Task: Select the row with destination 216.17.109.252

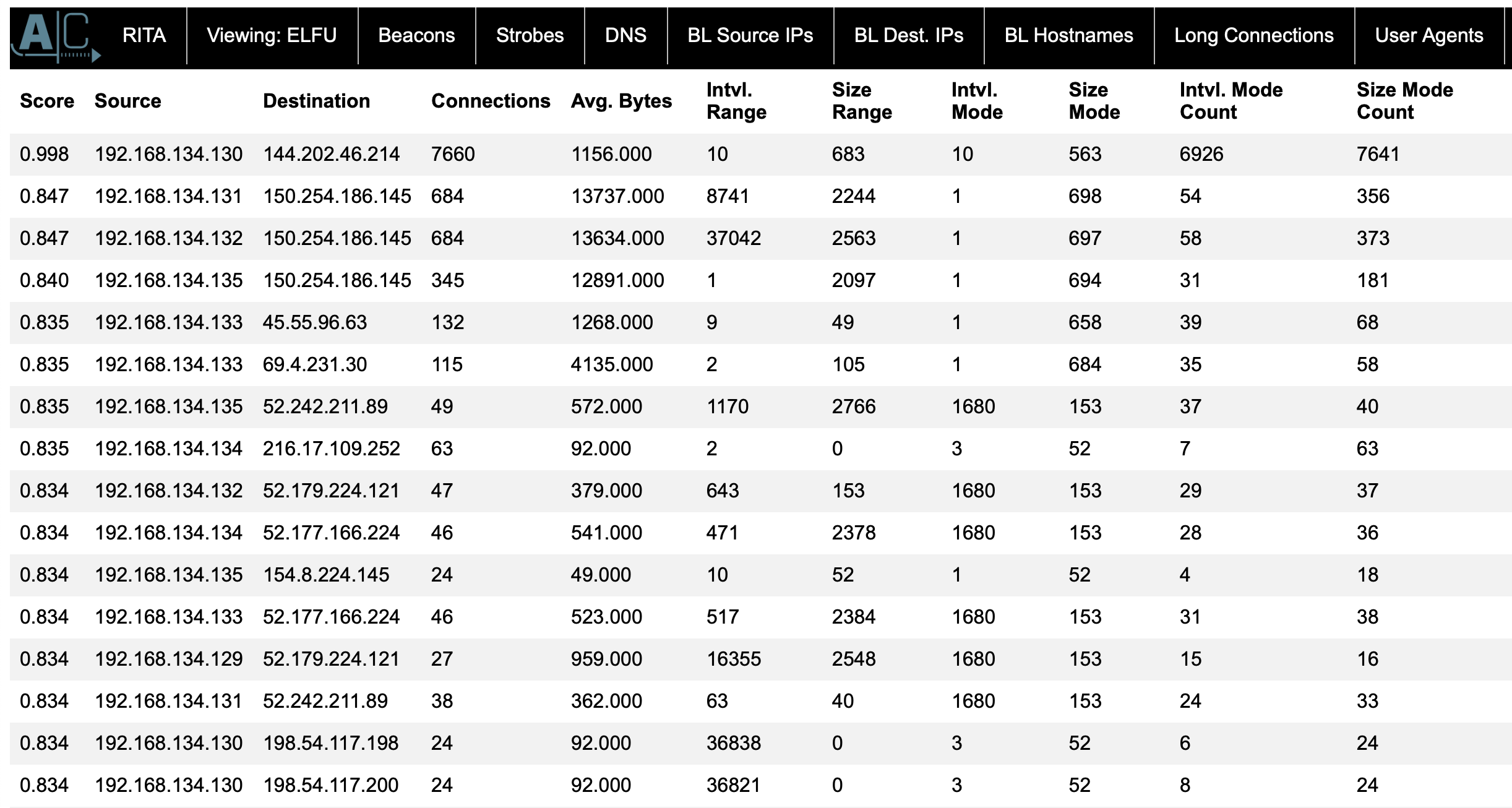Action: pyautogui.click(x=331, y=449)
